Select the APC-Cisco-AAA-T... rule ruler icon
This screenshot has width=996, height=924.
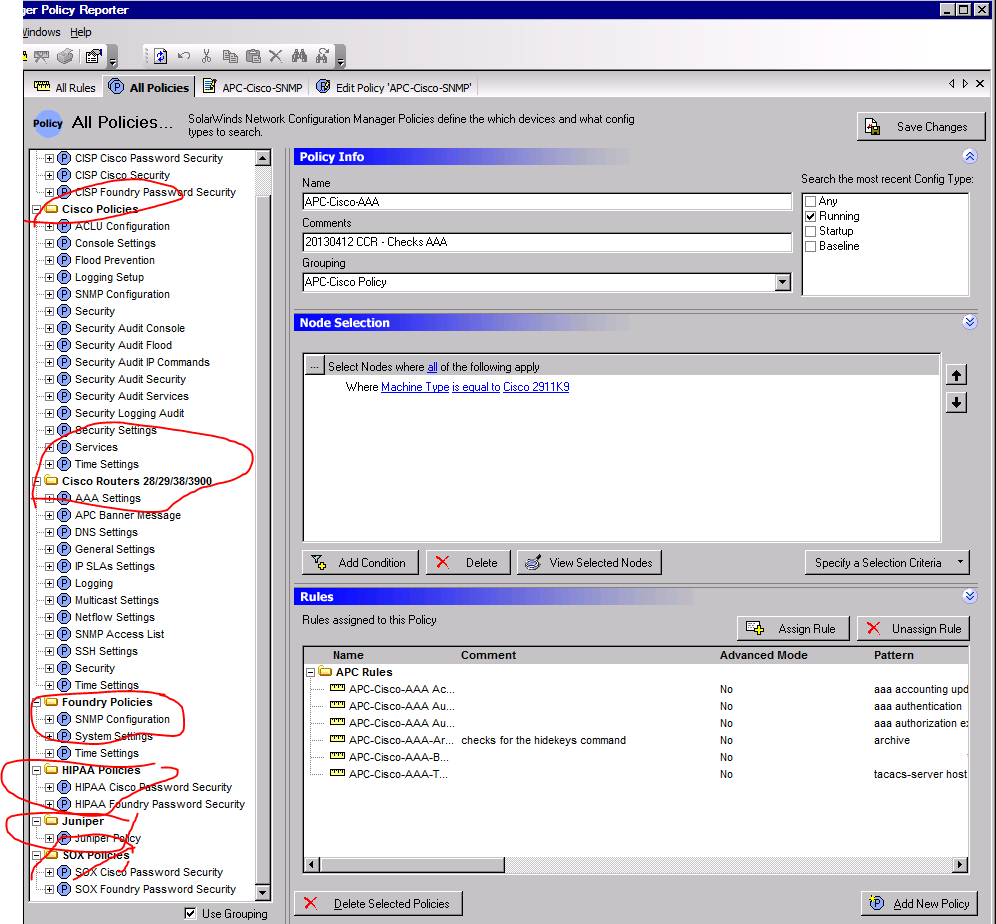click(x=337, y=773)
